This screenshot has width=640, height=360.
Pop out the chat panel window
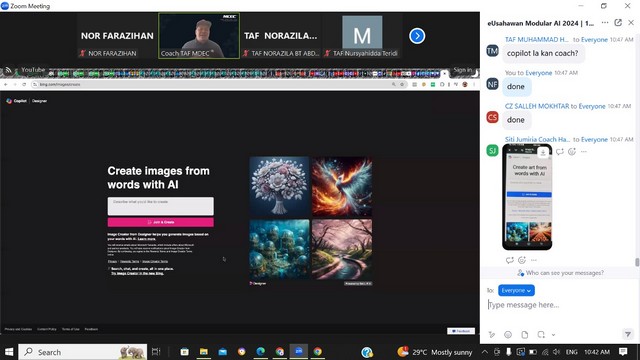pyautogui.click(x=618, y=23)
